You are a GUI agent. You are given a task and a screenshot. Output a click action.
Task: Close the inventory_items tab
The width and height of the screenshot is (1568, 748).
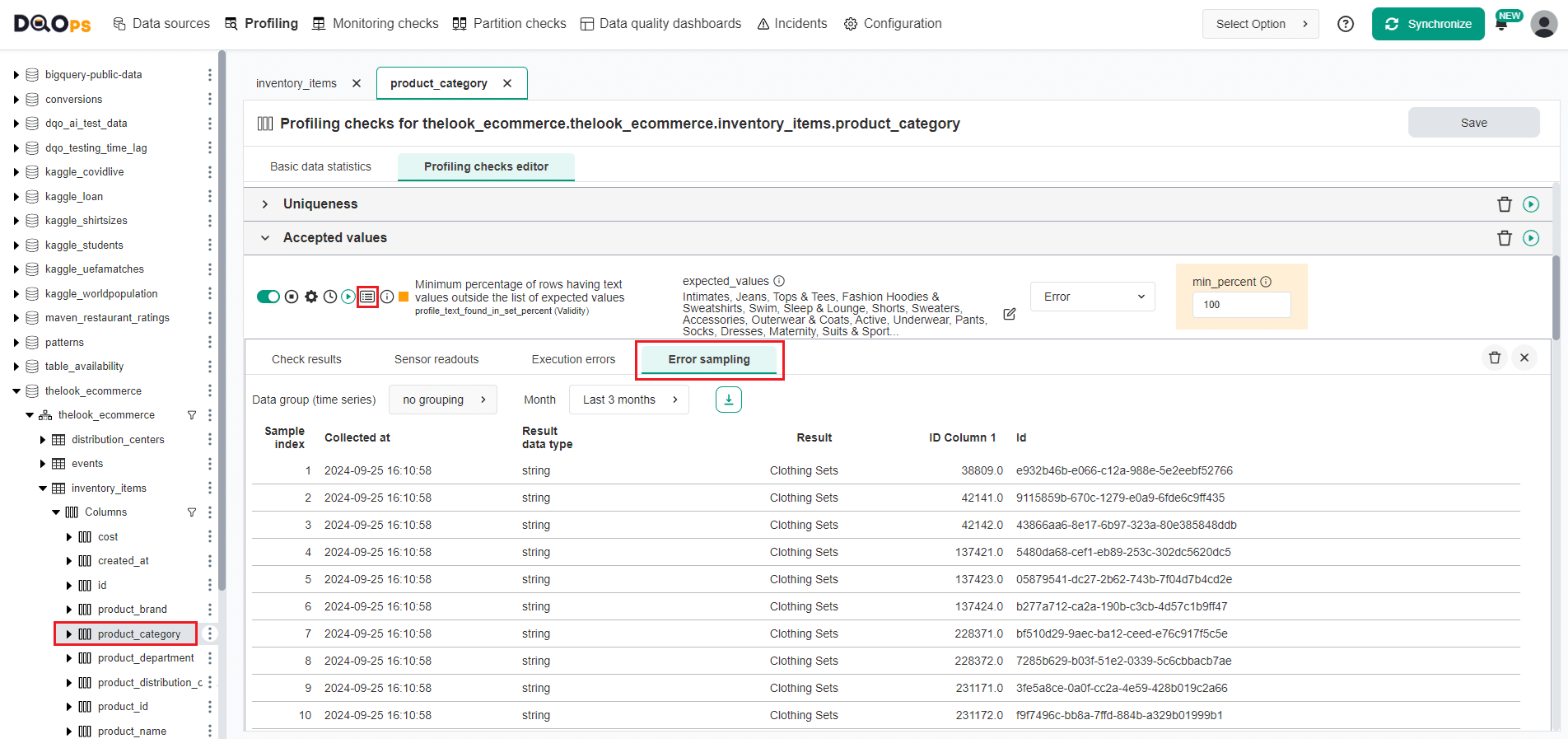[x=357, y=83]
